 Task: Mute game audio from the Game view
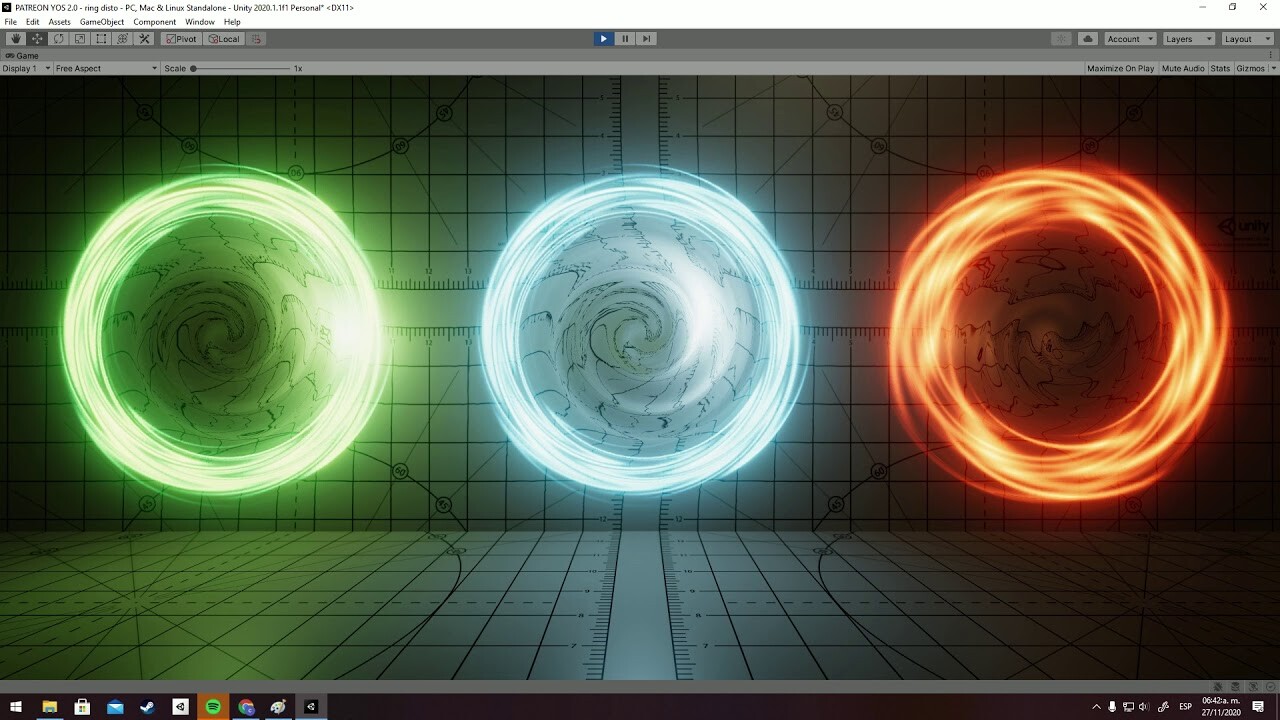point(1183,68)
